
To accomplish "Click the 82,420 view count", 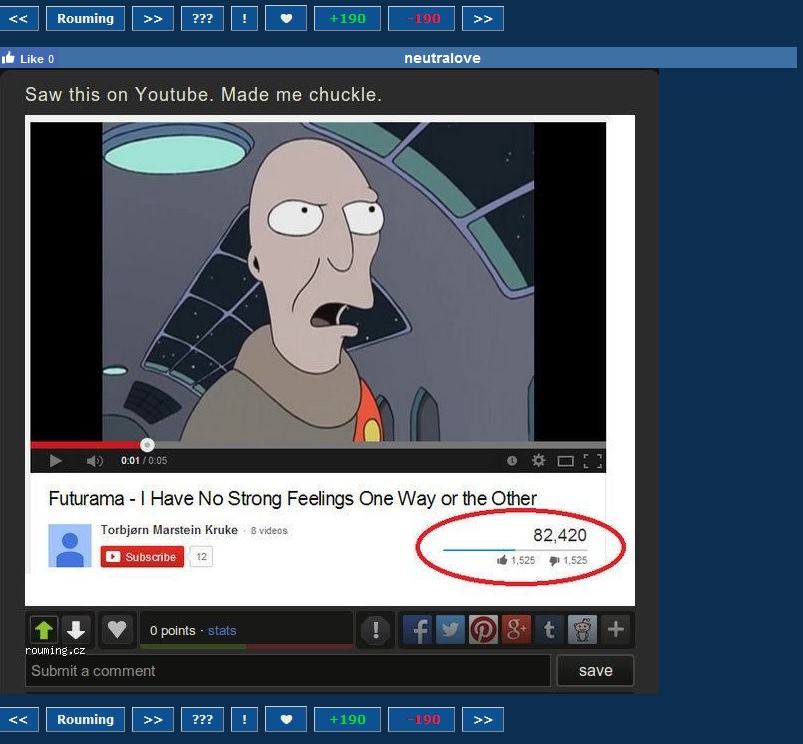I will tap(560, 535).
